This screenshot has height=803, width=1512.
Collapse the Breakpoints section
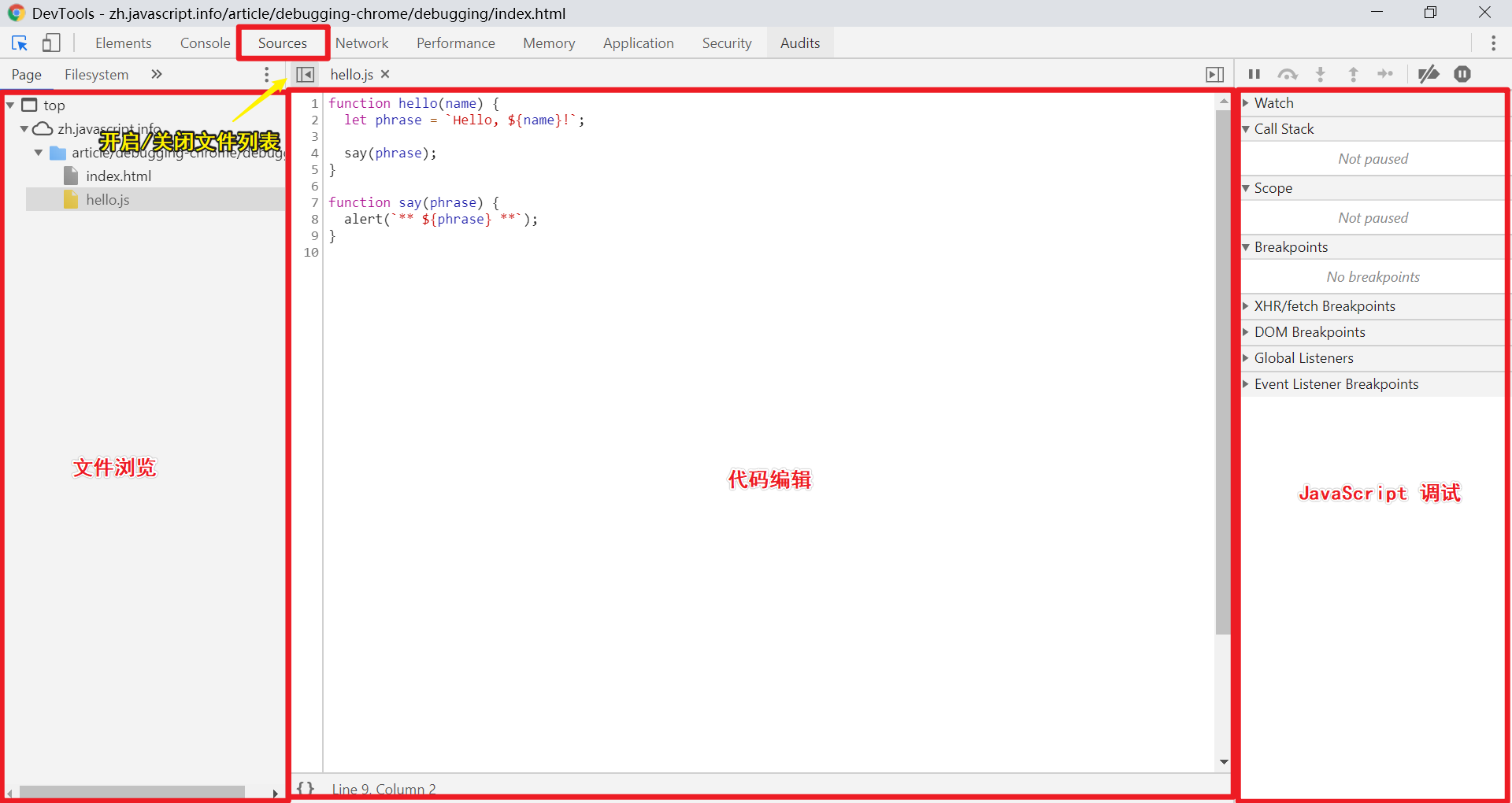[1373, 247]
